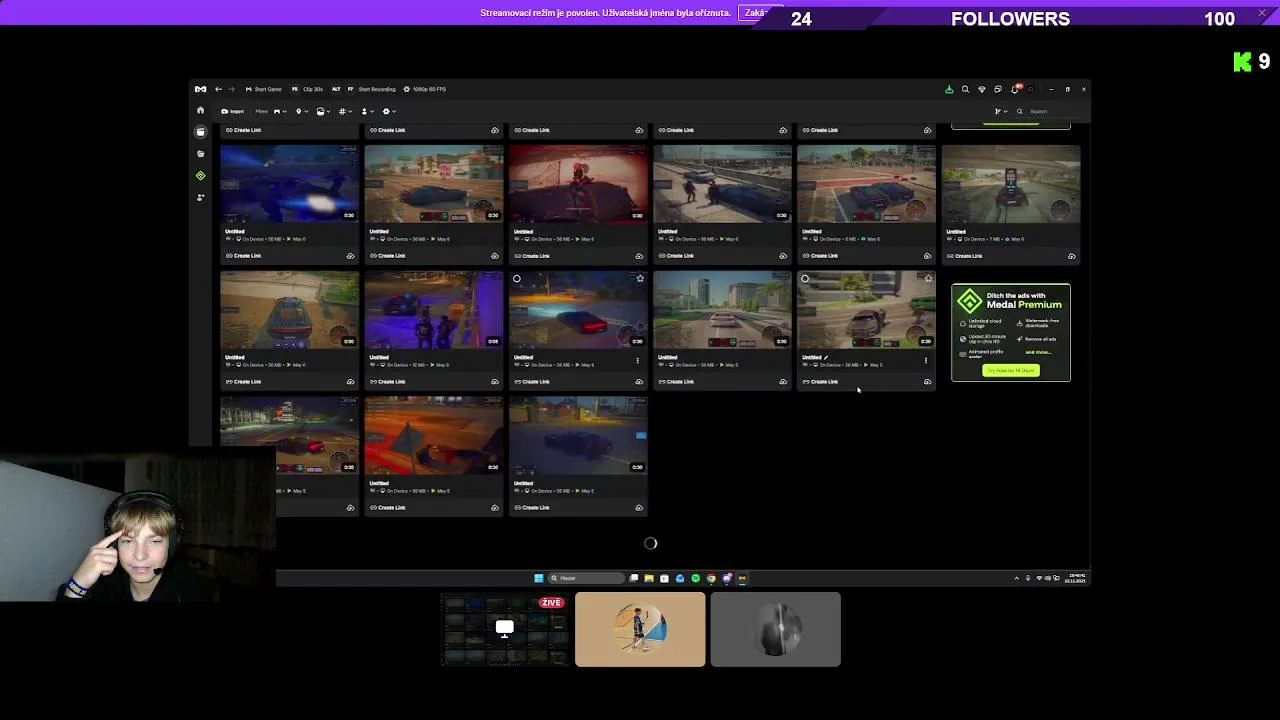
Task: Go forward with the right arrow
Action: click(x=231, y=89)
